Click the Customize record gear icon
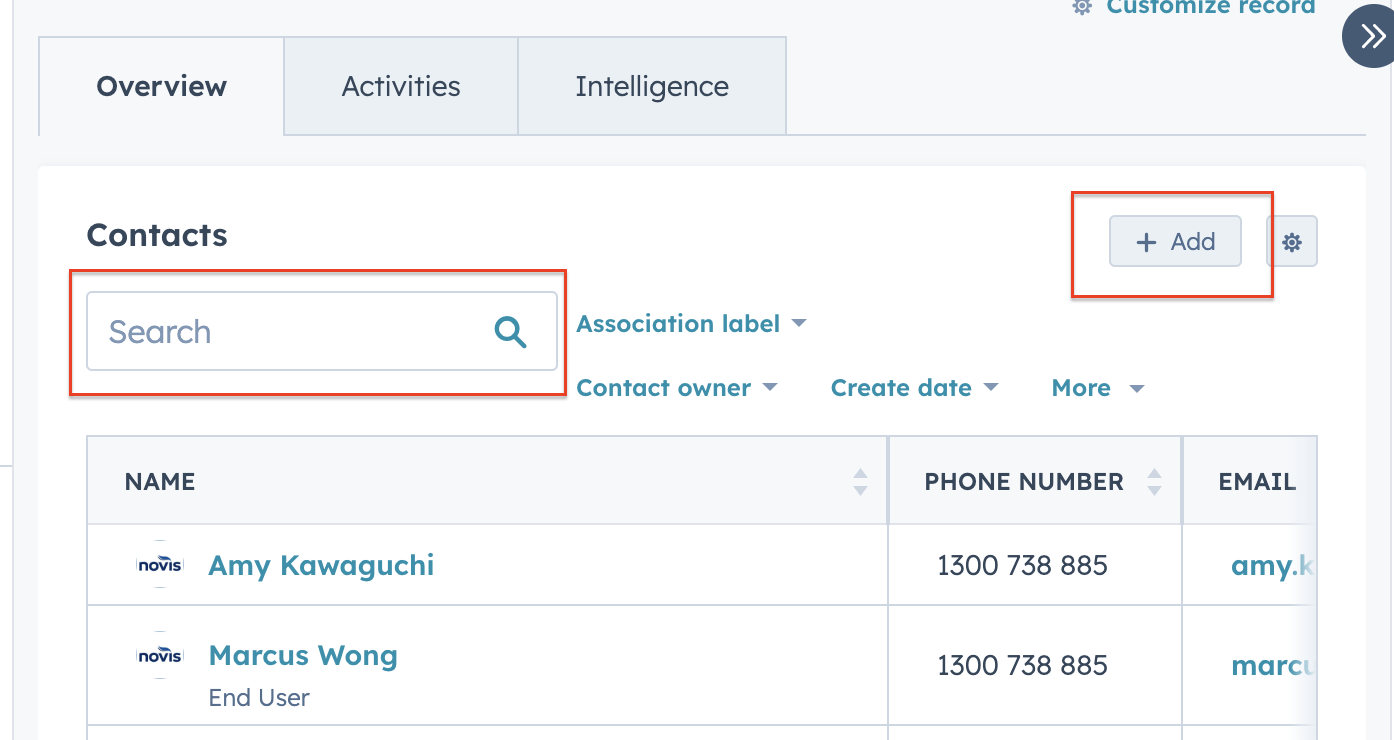This screenshot has width=1394, height=740. point(1082,7)
